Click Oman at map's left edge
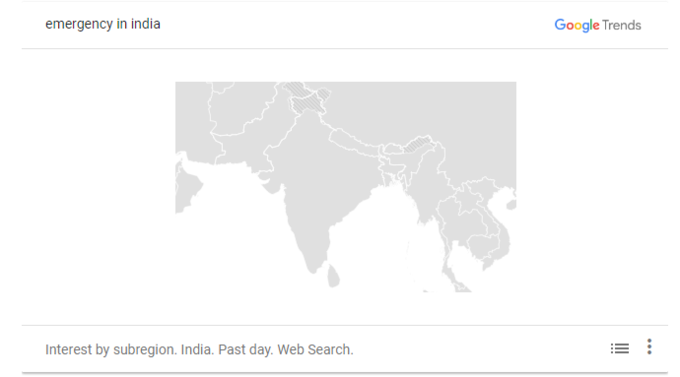The width and height of the screenshot is (680, 377). pyautogui.click(x=187, y=187)
